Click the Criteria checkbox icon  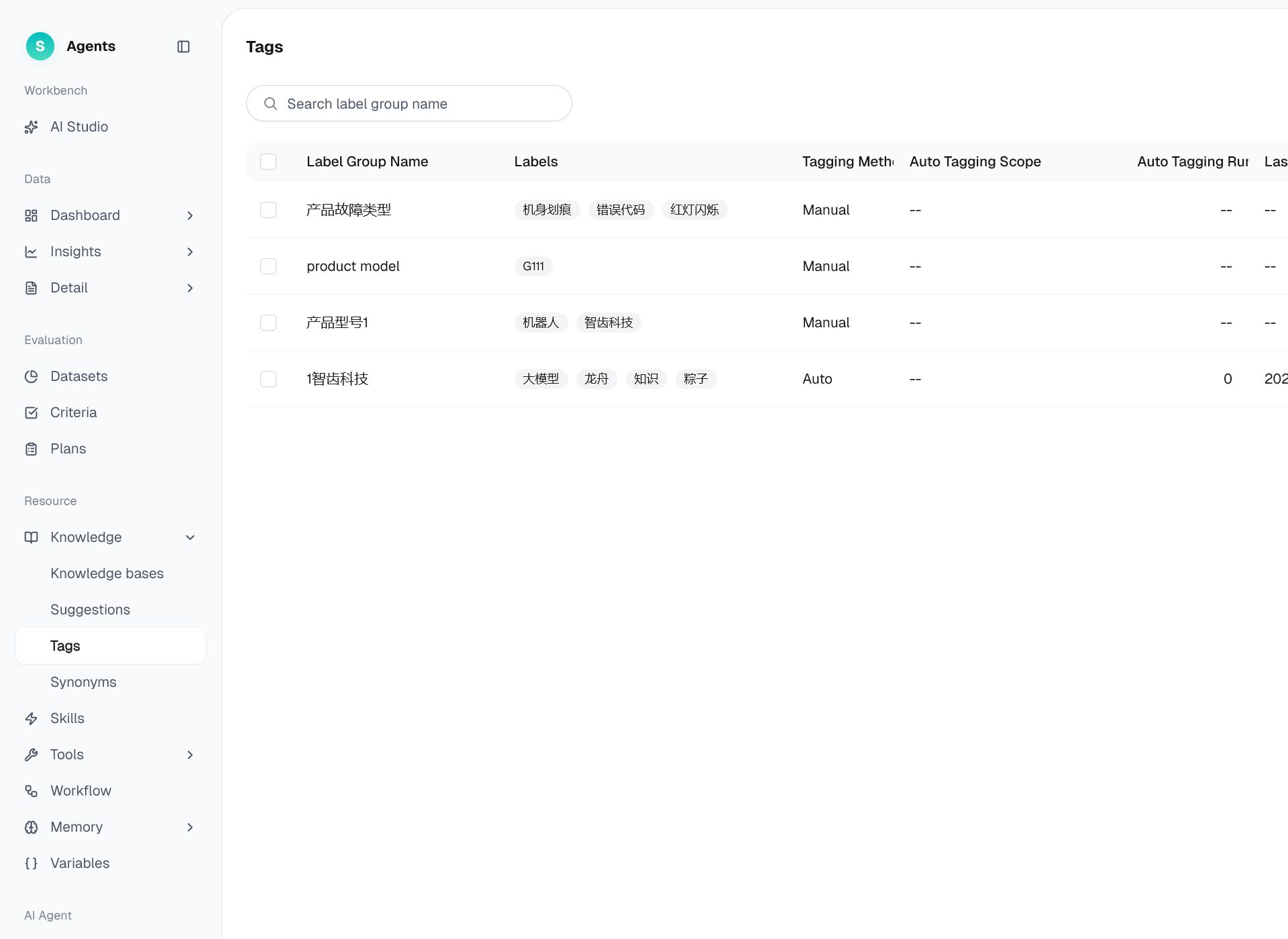click(x=31, y=412)
